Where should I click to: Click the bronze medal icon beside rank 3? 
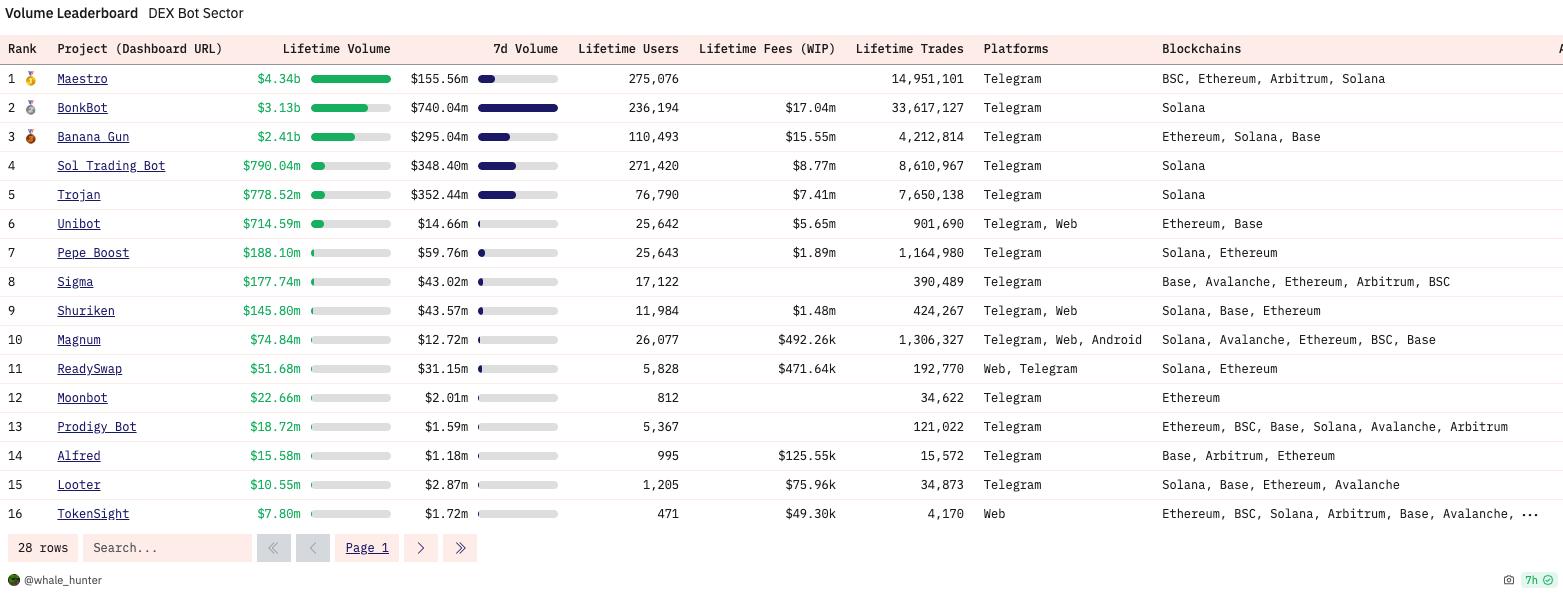click(x=31, y=136)
